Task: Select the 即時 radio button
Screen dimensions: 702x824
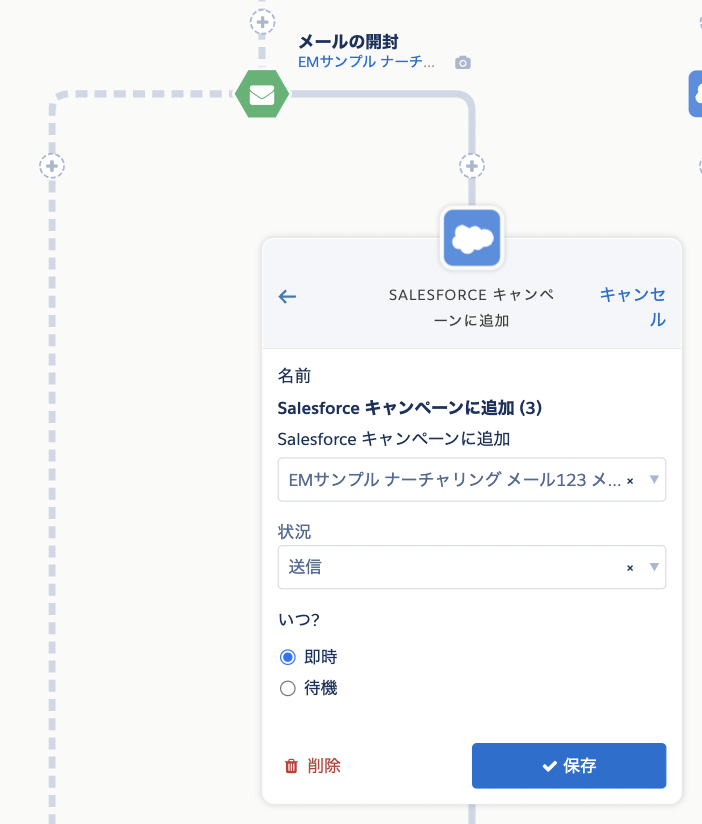Action: [x=287, y=657]
